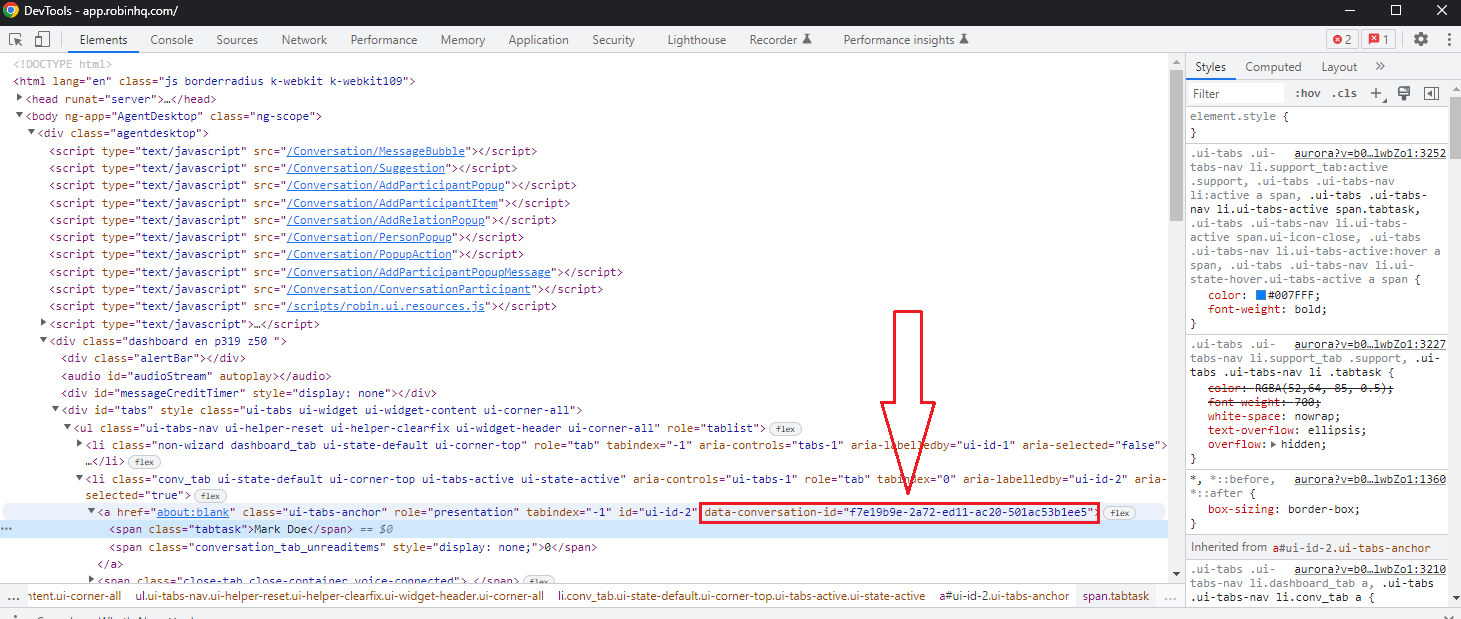The height and width of the screenshot is (619, 1461).
Task: Toggle the flex badge beside ui-tabs-anchor
Action: [1118, 513]
